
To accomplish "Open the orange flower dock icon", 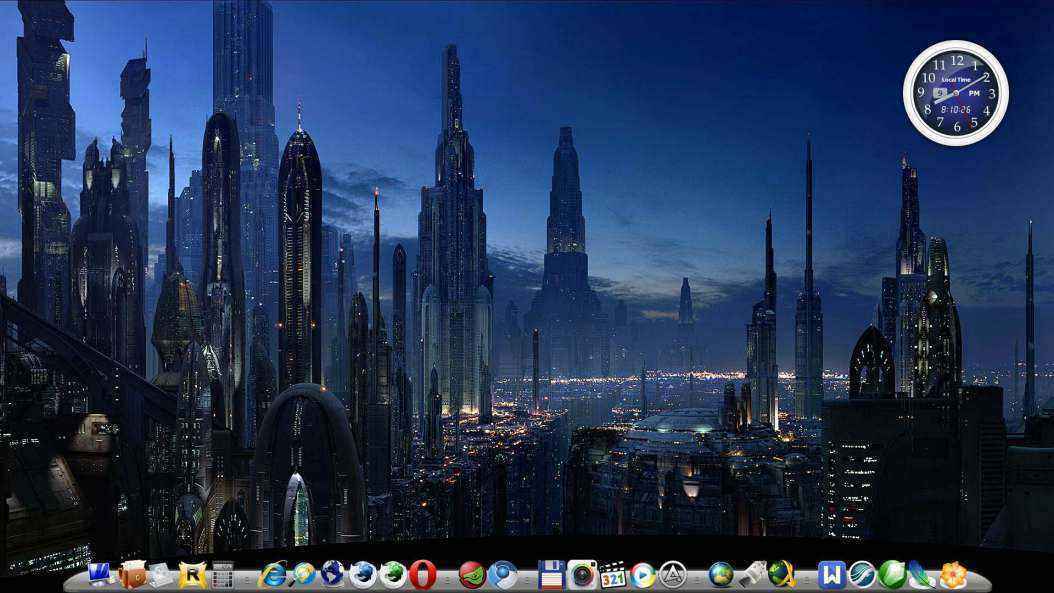I will [x=953, y=575].
